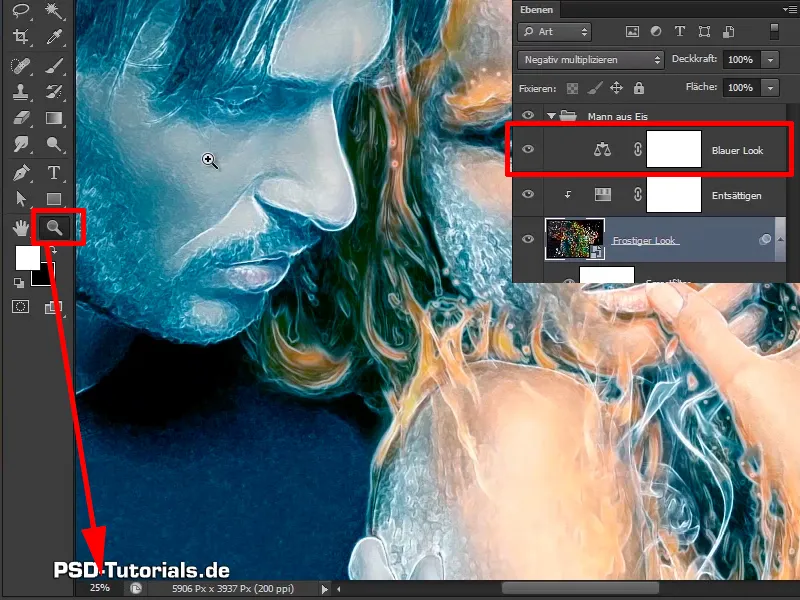
Task: Select the Spot Healing Brush tool
Action: 21,65
